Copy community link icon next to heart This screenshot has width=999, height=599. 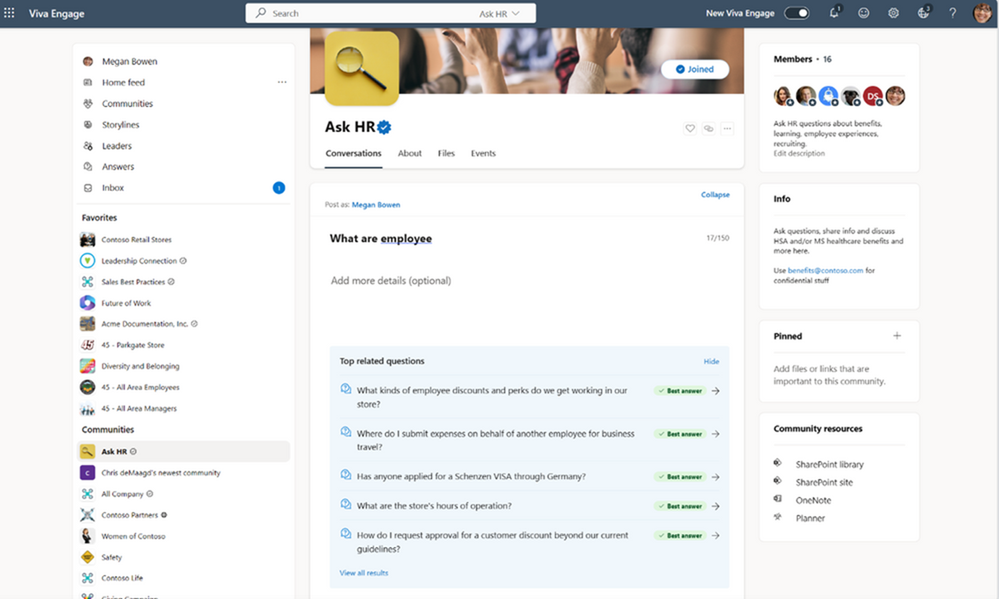click(708, 129)
